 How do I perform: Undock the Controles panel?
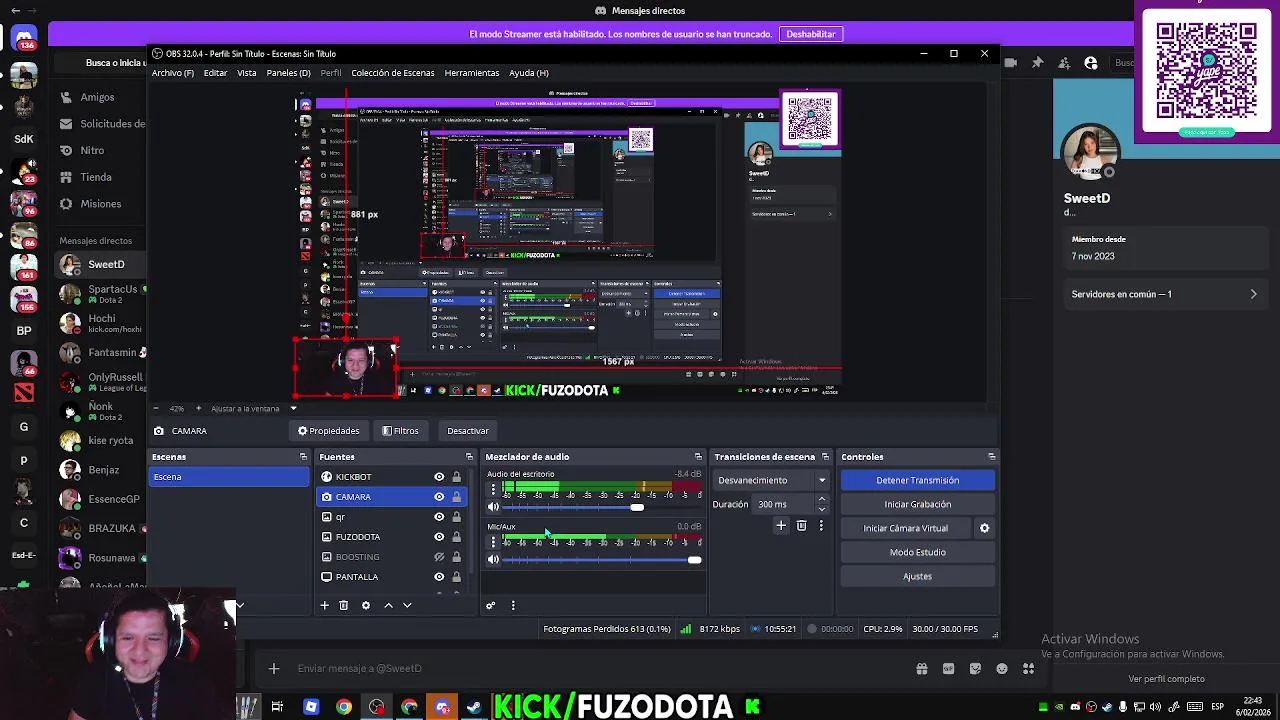click(991, 457)
